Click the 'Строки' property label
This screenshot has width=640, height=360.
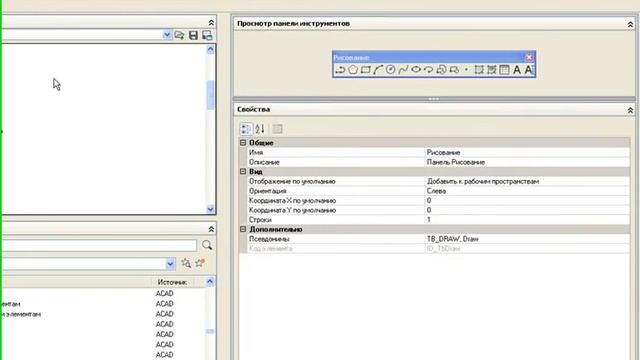(260, 220)
